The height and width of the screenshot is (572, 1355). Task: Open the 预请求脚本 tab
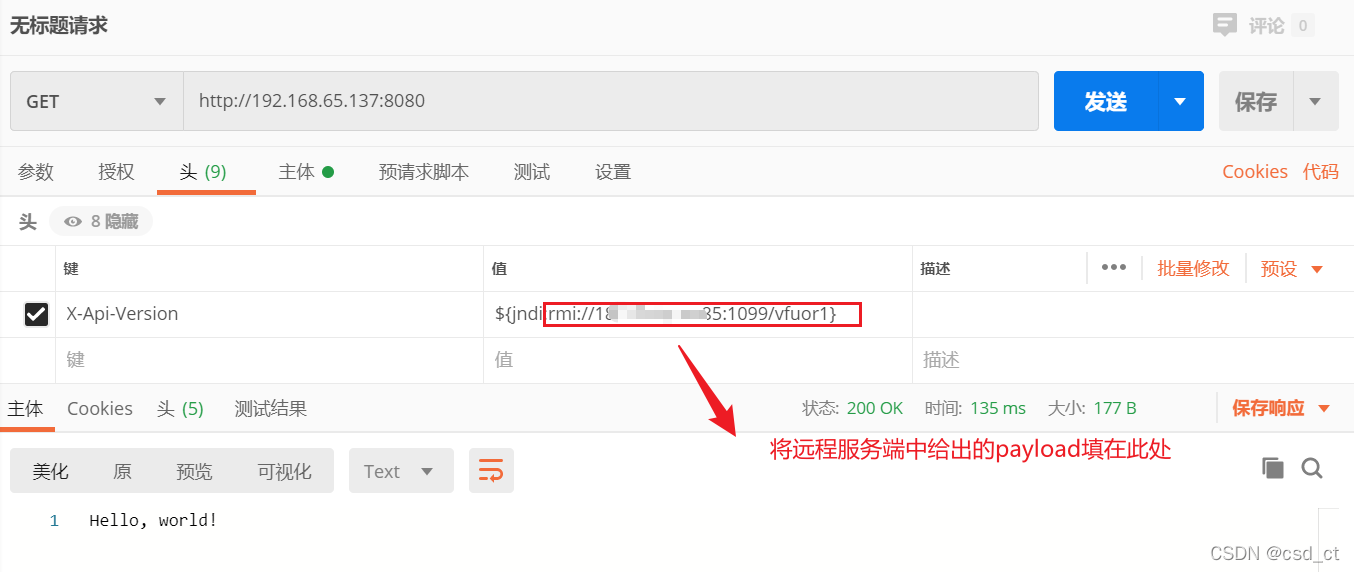(x=424, y=172)
